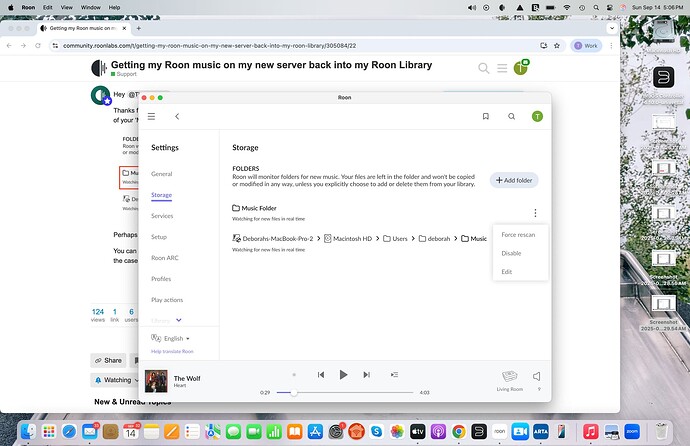The image size is (690, 446).
Task: Skip to the next track
Action: point(367,375)
